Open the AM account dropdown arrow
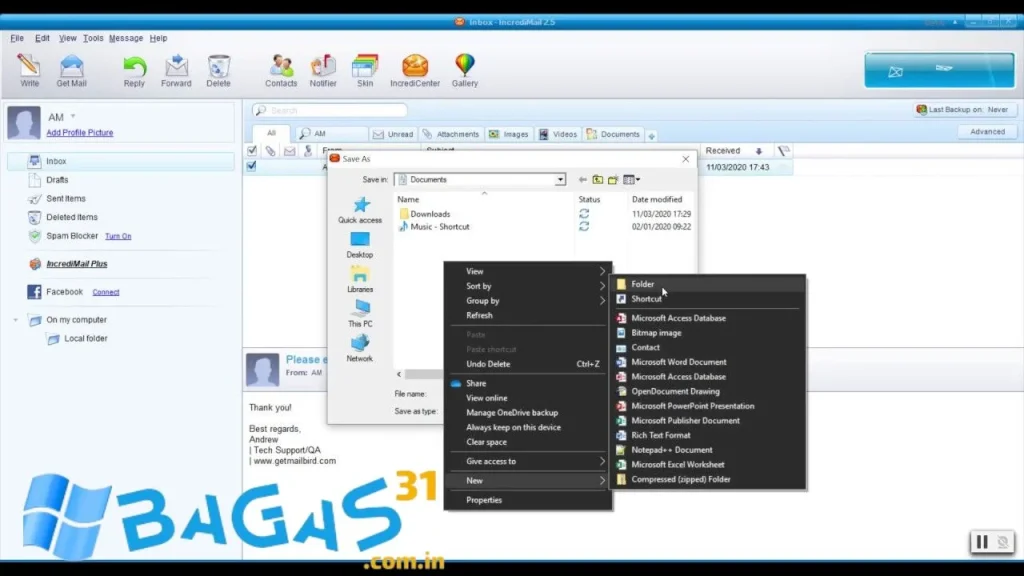The height and width of the screenshot is (576, 1024). (73, 116)
